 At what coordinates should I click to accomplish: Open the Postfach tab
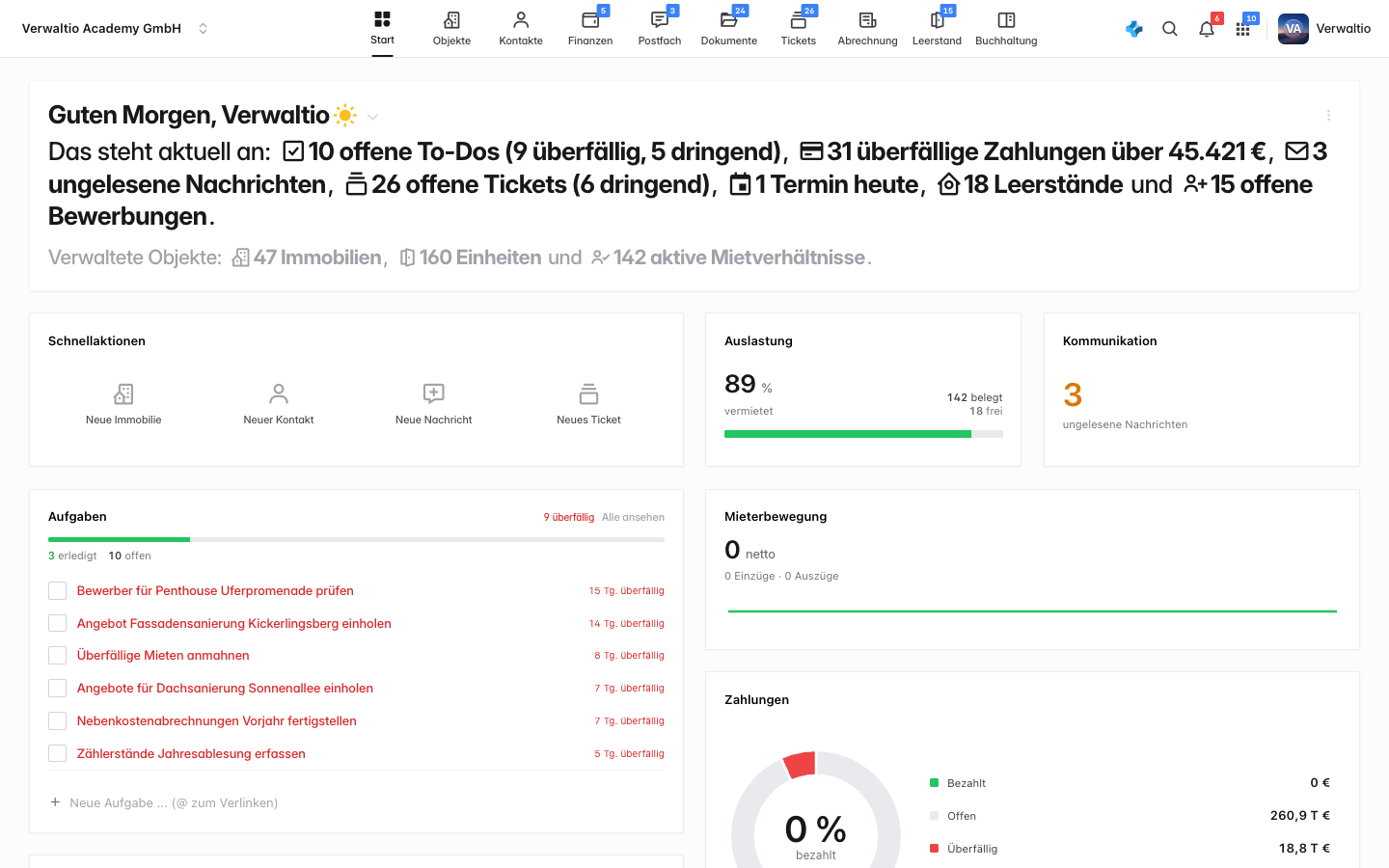point(660,29)
